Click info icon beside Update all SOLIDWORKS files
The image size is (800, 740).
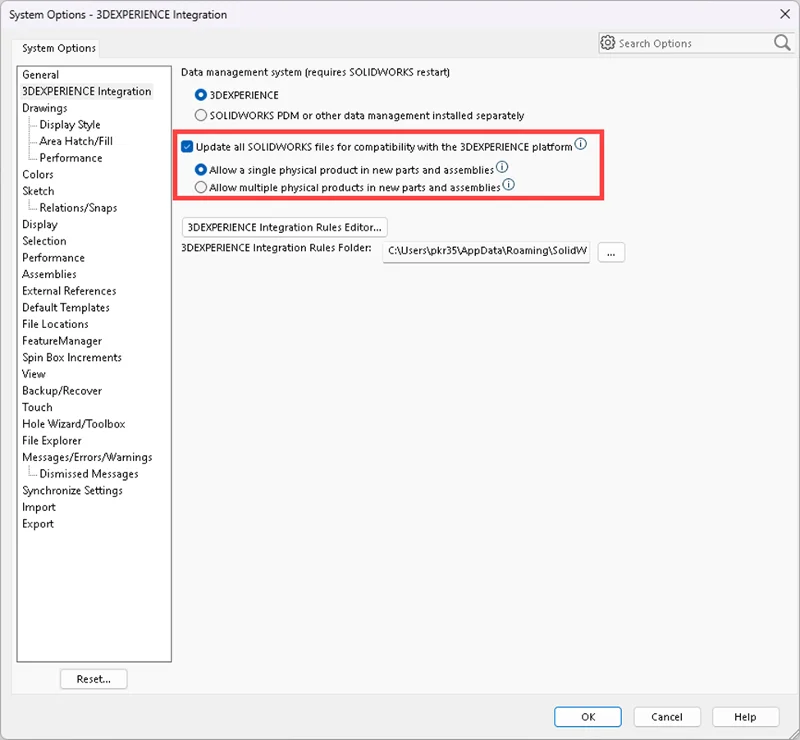tap(581, 145)
